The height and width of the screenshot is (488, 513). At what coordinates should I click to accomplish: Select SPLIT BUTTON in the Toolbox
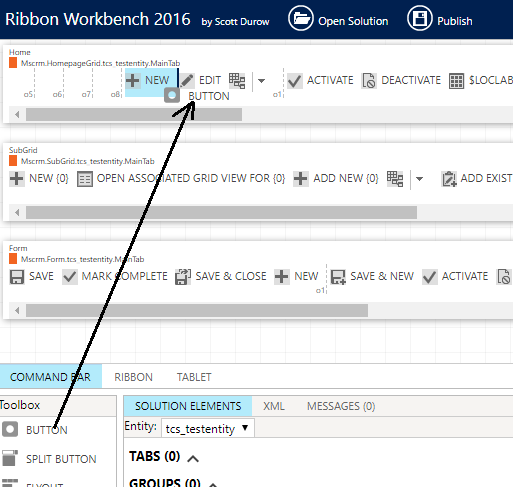point(49,459)
